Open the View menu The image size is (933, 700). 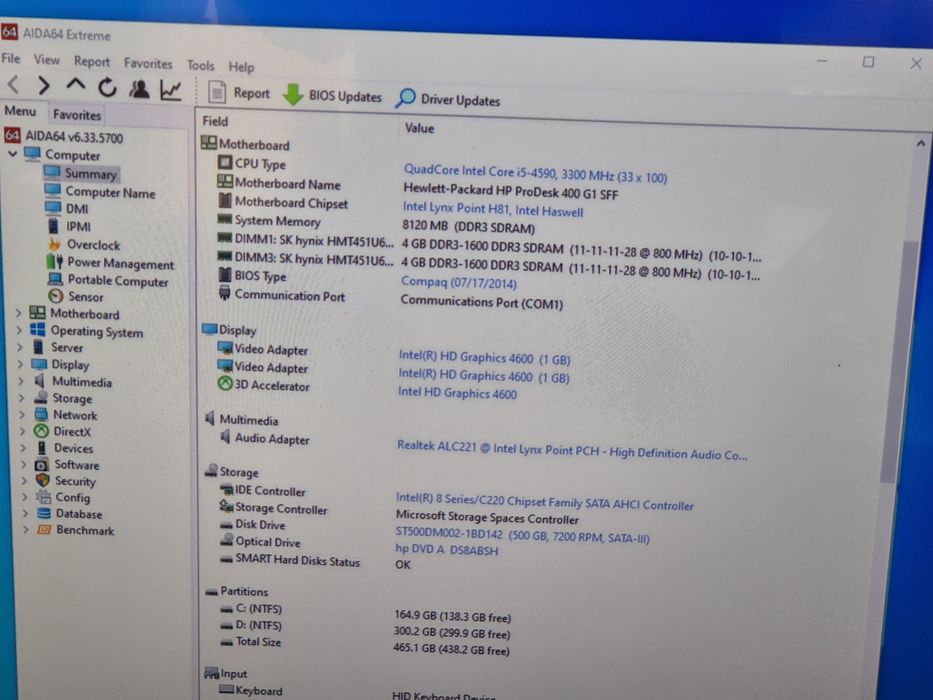pyautogui.click(x=46, y=60)
